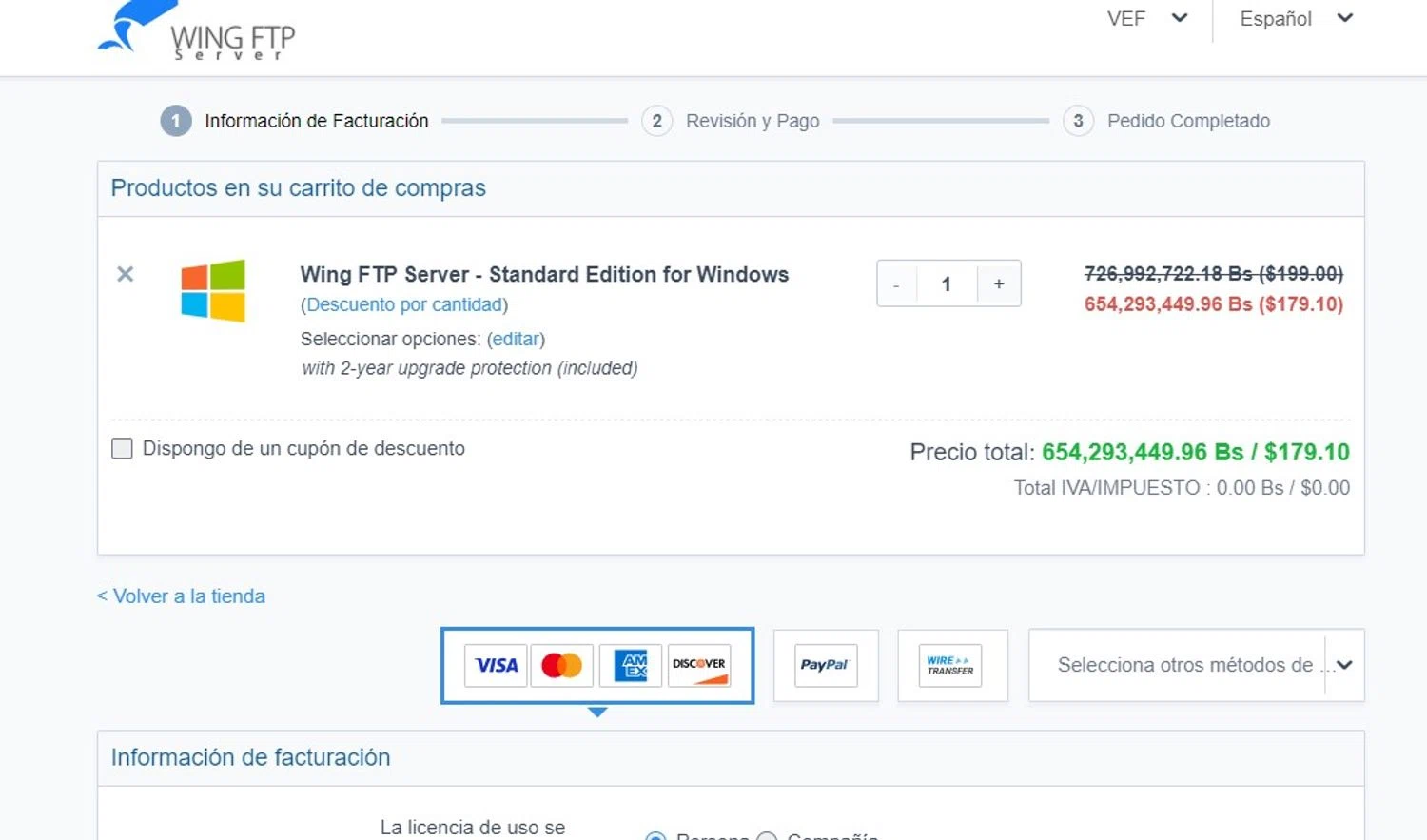Screen dimensions: 1427x840
Task: Click the red discounted price 654,293,449.96 Bs
Action: point(1214,304)
